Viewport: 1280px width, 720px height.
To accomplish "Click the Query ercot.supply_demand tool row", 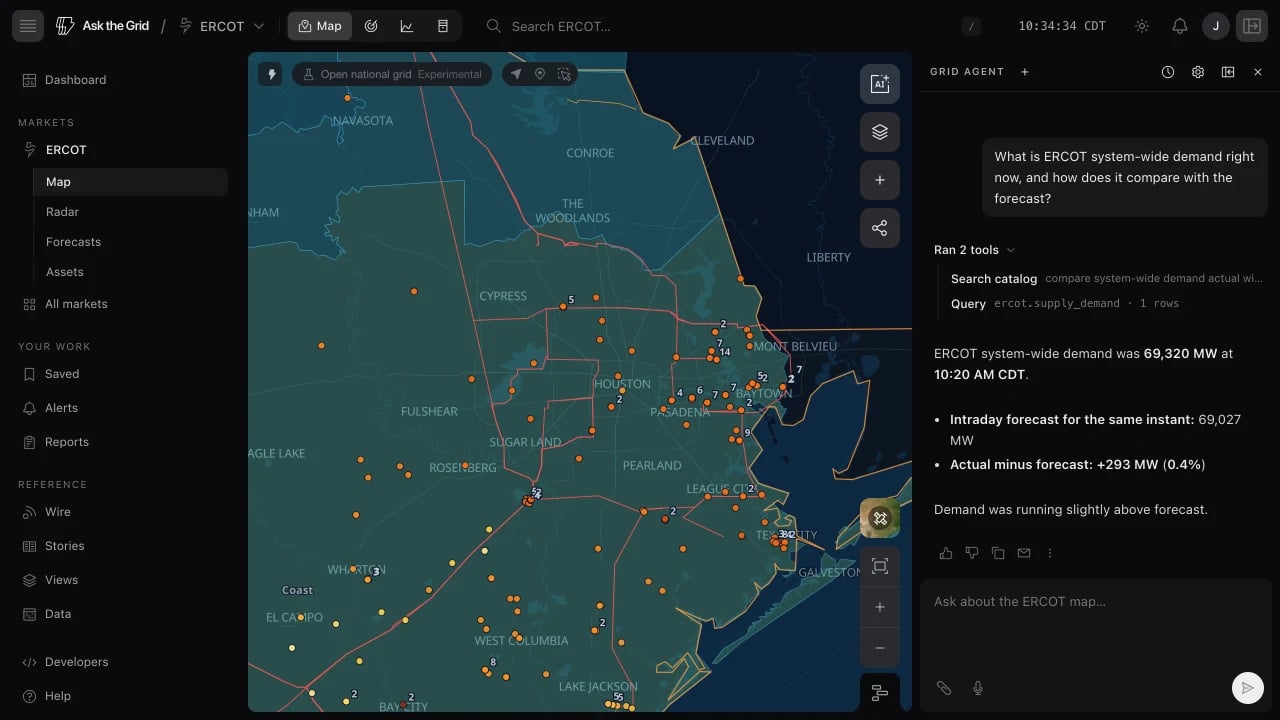I will [x=1065, y=303].
